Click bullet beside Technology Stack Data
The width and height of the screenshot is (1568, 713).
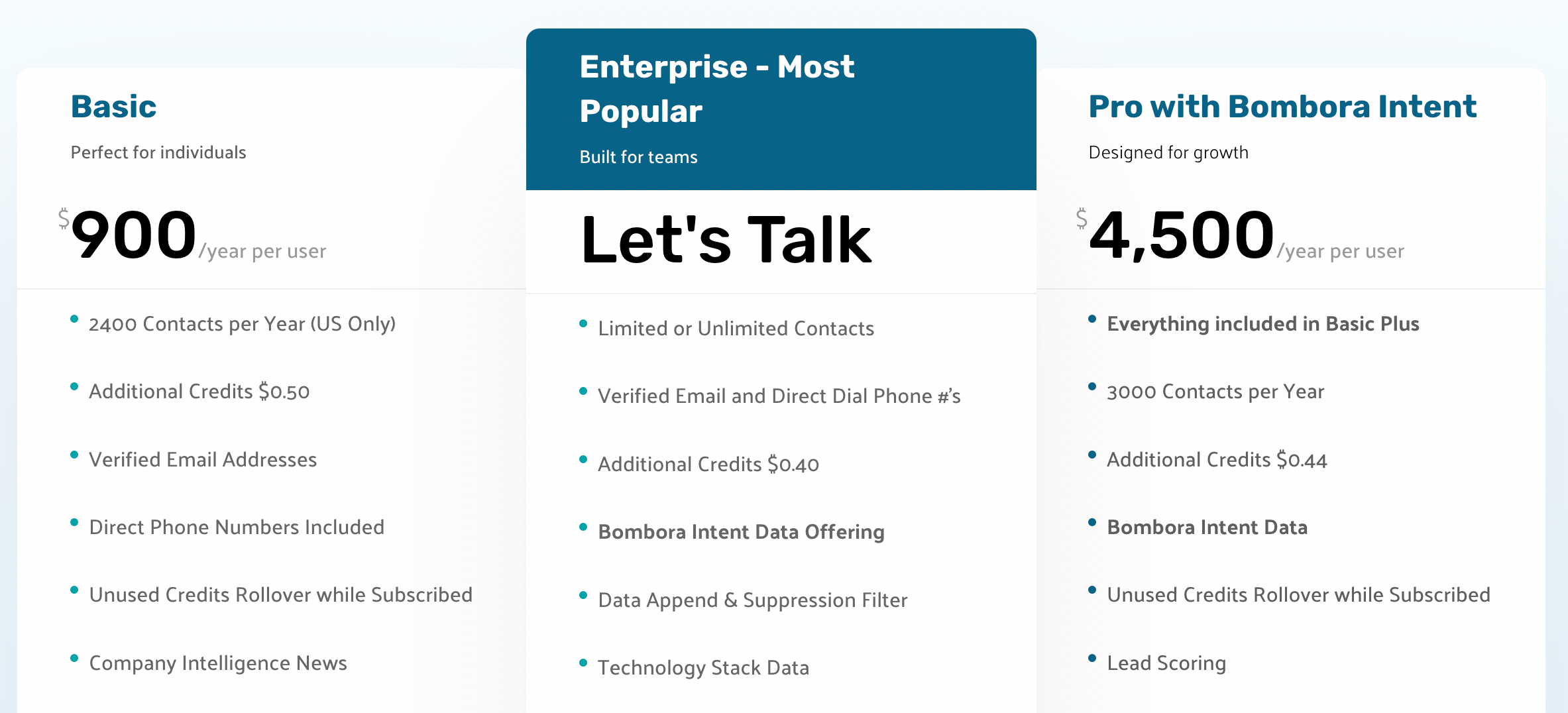click(583, 663)
